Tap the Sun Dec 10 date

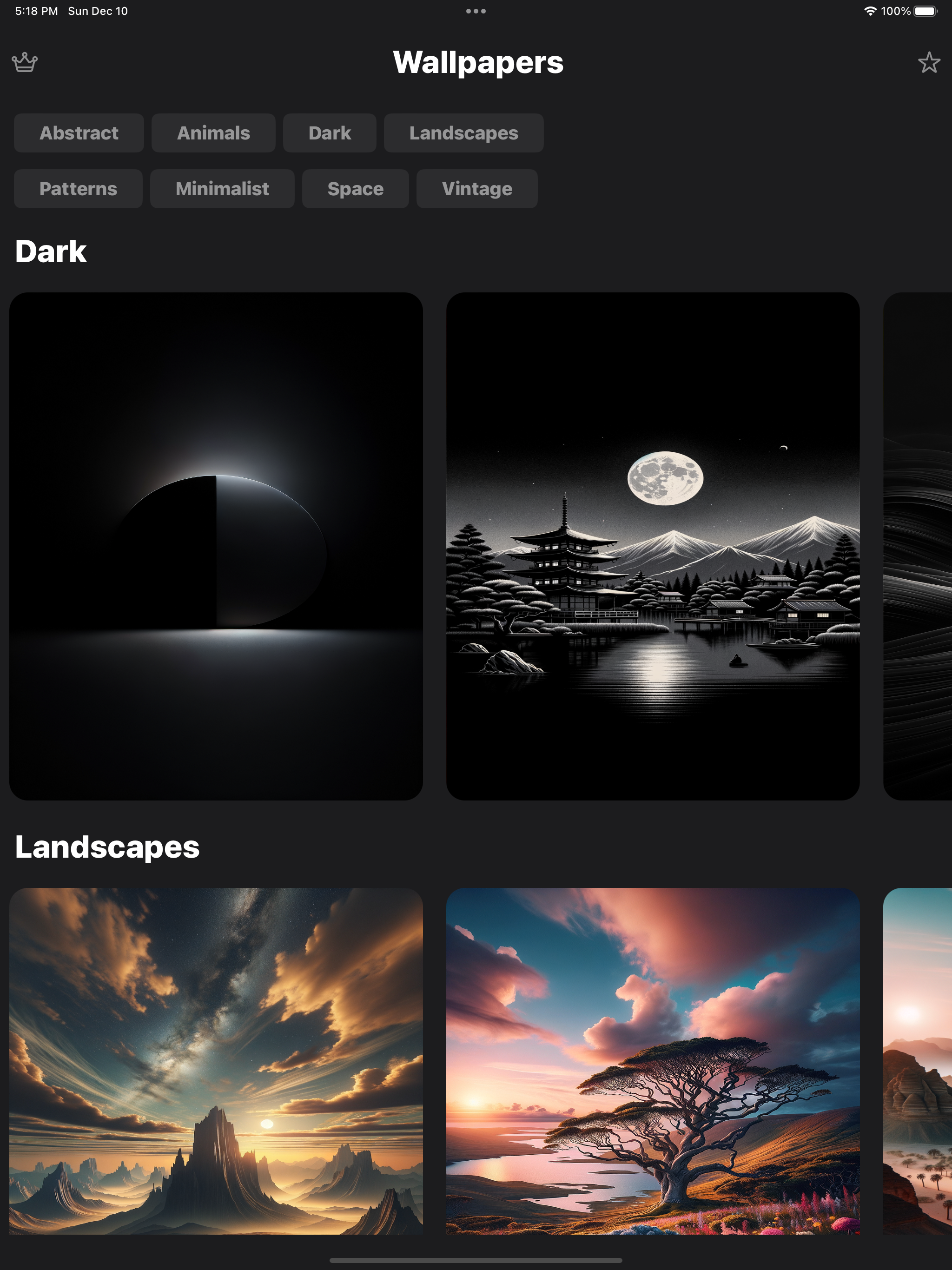[x=98, y=11]
